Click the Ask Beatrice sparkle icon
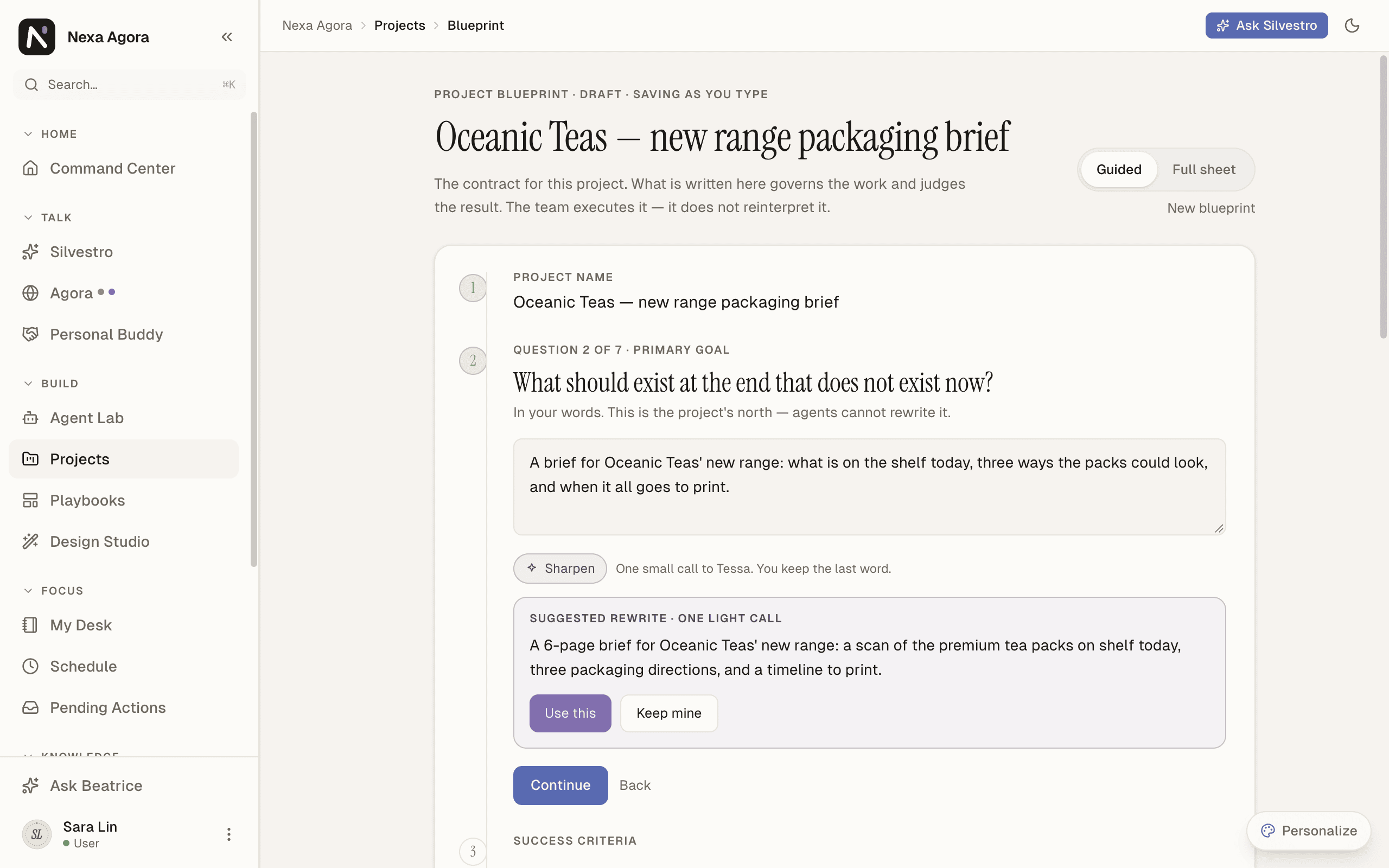The height and width of the screenshot is (868, 1389). [30, 786]
